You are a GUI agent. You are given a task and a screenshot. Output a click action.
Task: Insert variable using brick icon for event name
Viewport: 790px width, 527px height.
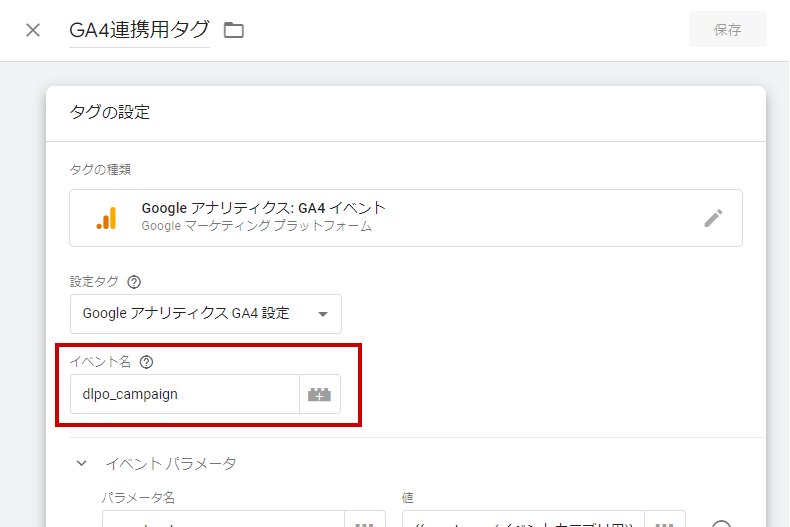(319, 394)
